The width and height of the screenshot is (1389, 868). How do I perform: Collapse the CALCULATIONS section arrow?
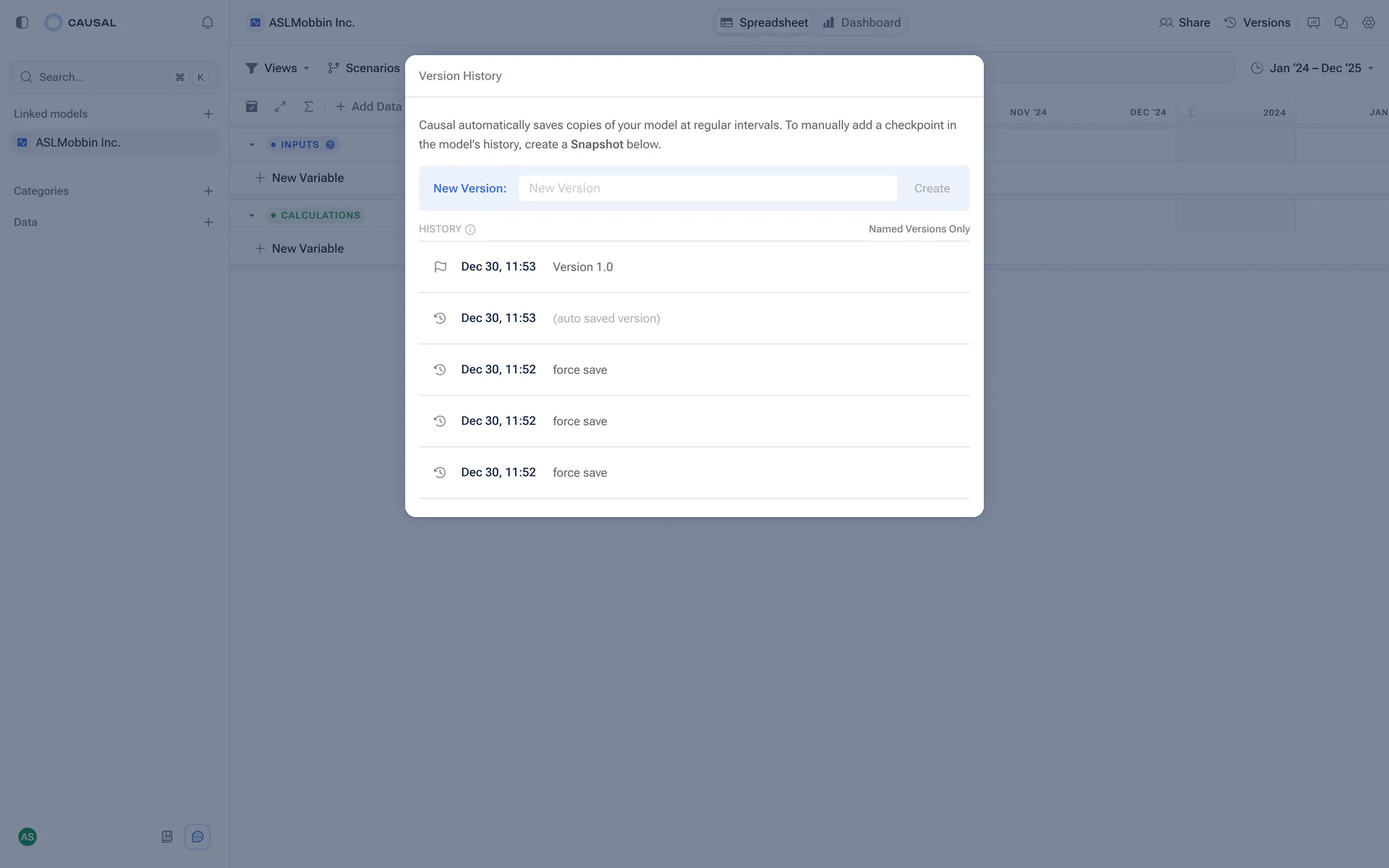click(252, 216)
